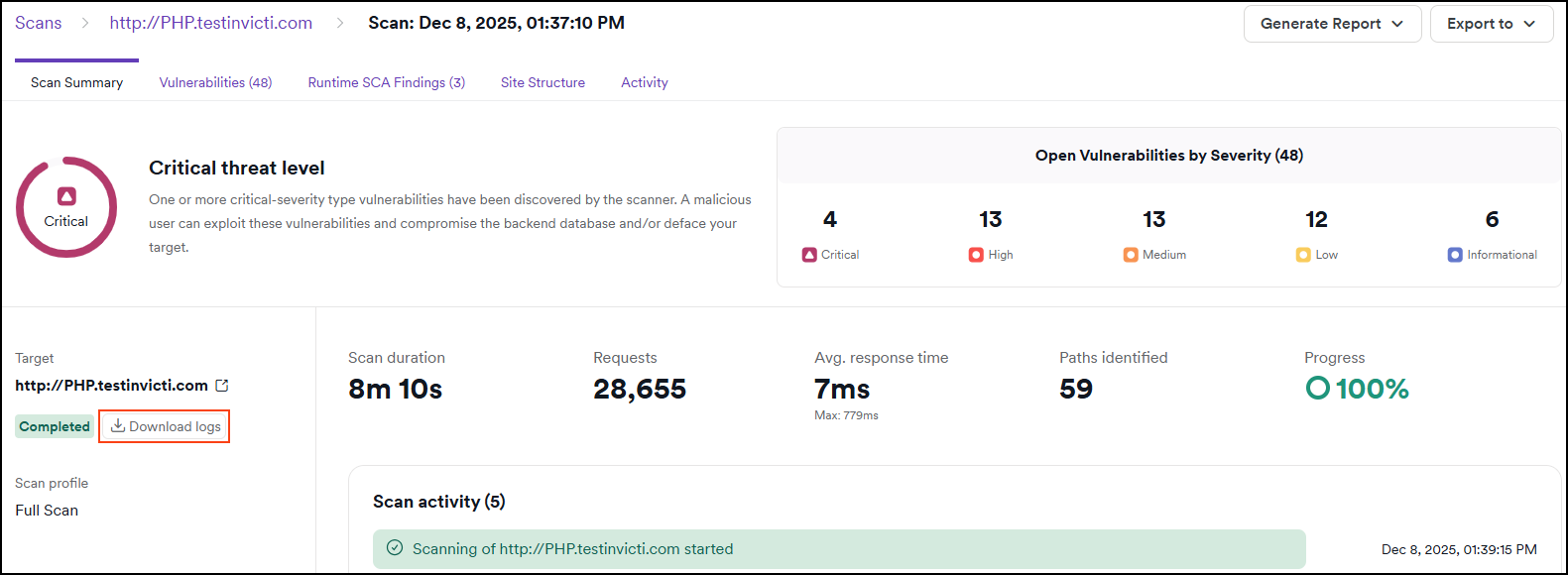Click the average response time 7ms

click(842, 389)
